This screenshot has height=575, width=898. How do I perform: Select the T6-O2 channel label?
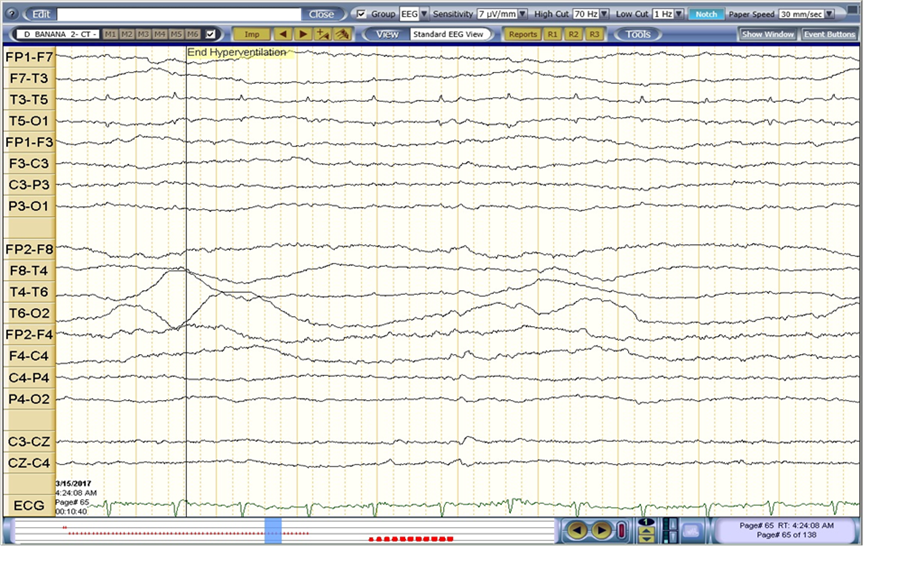(x=29, y=313)
